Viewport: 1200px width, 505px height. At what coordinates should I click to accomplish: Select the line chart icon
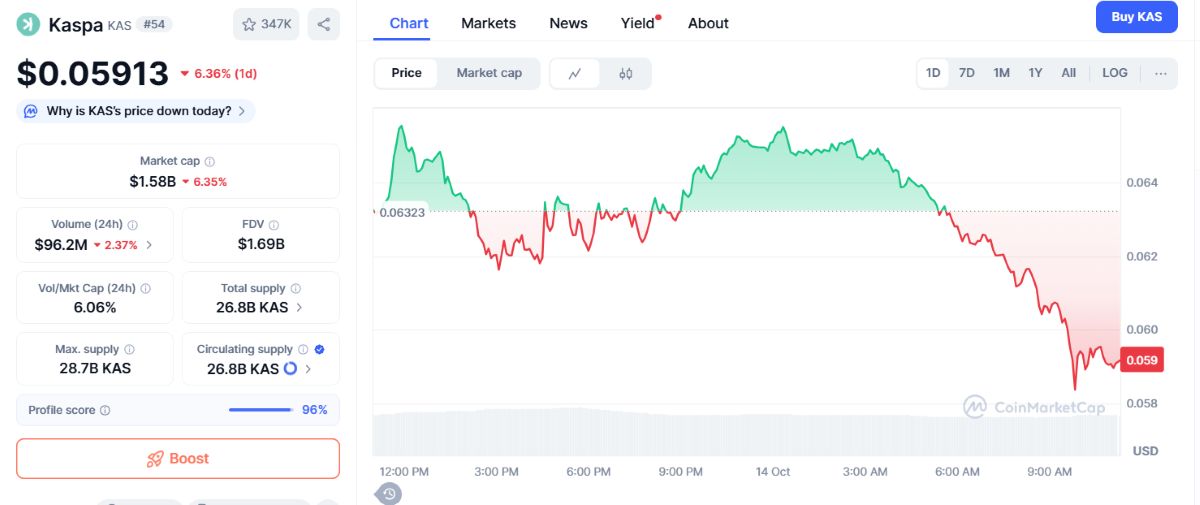tap(575, 73)
